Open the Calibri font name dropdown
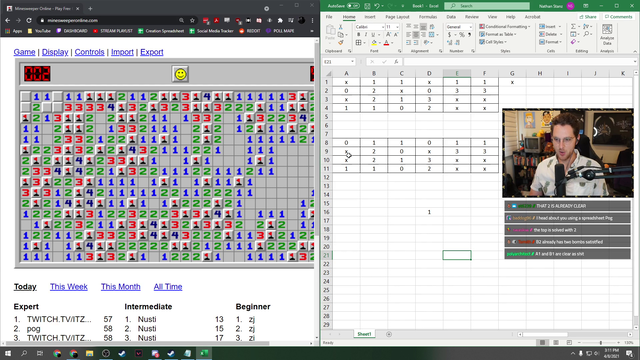The width and height of the screenshot is (640, 360). [x=383, y=27]
